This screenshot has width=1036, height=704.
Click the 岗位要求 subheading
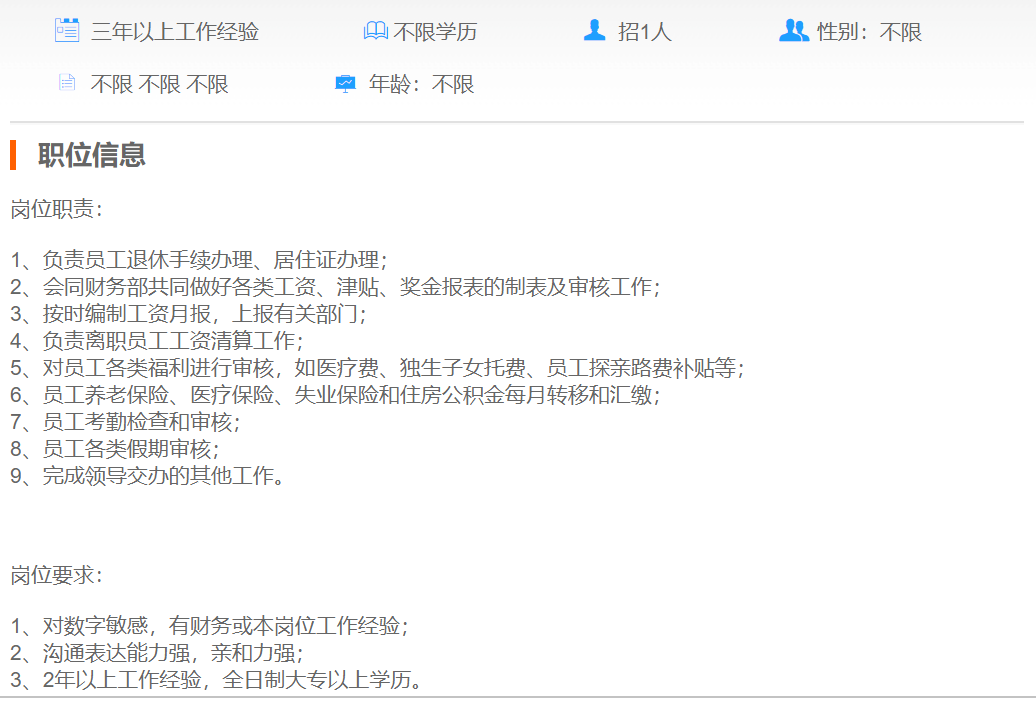[57, 576]
